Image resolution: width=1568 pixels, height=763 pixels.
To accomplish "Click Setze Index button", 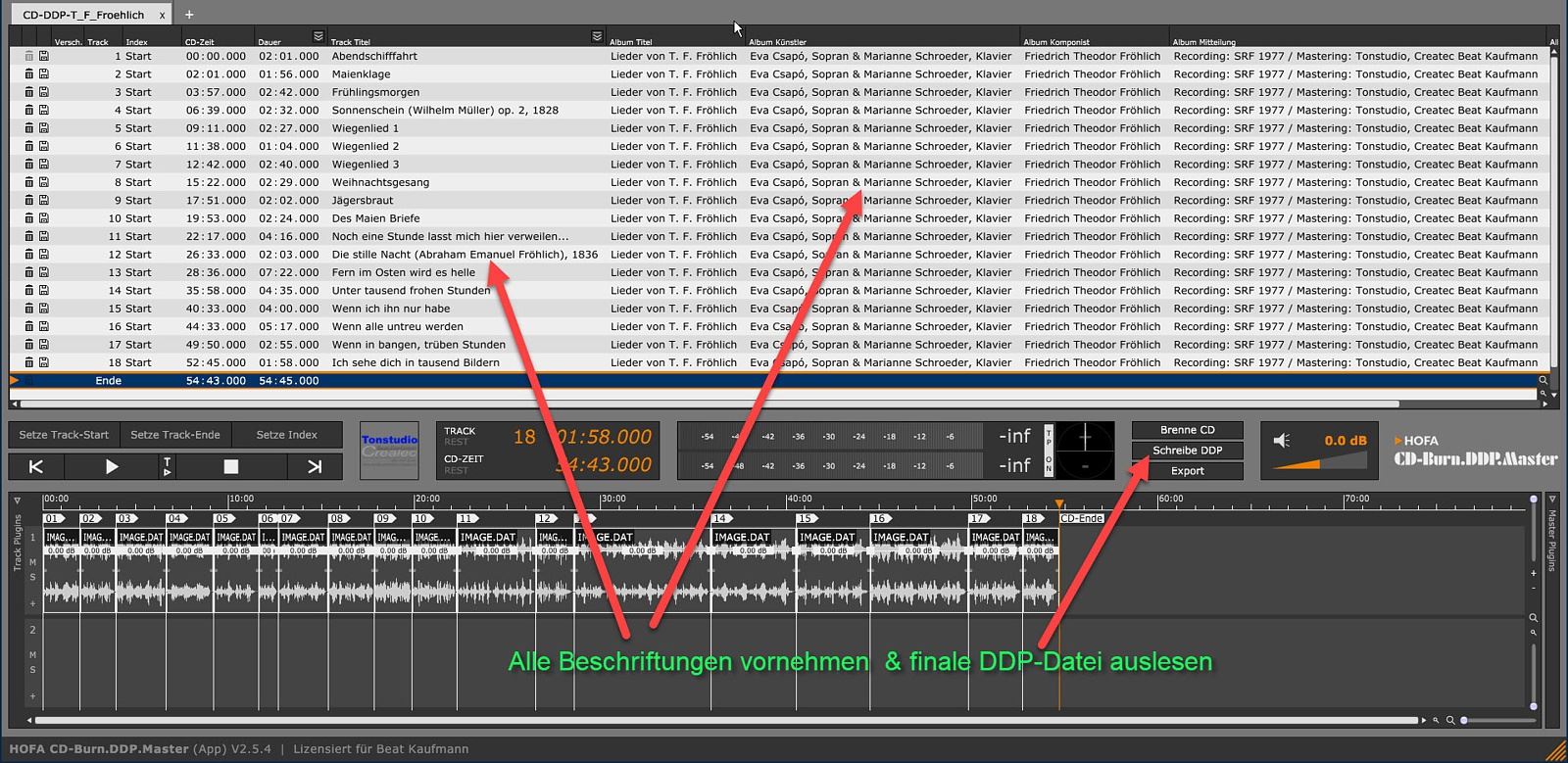I will pos(287,435).
